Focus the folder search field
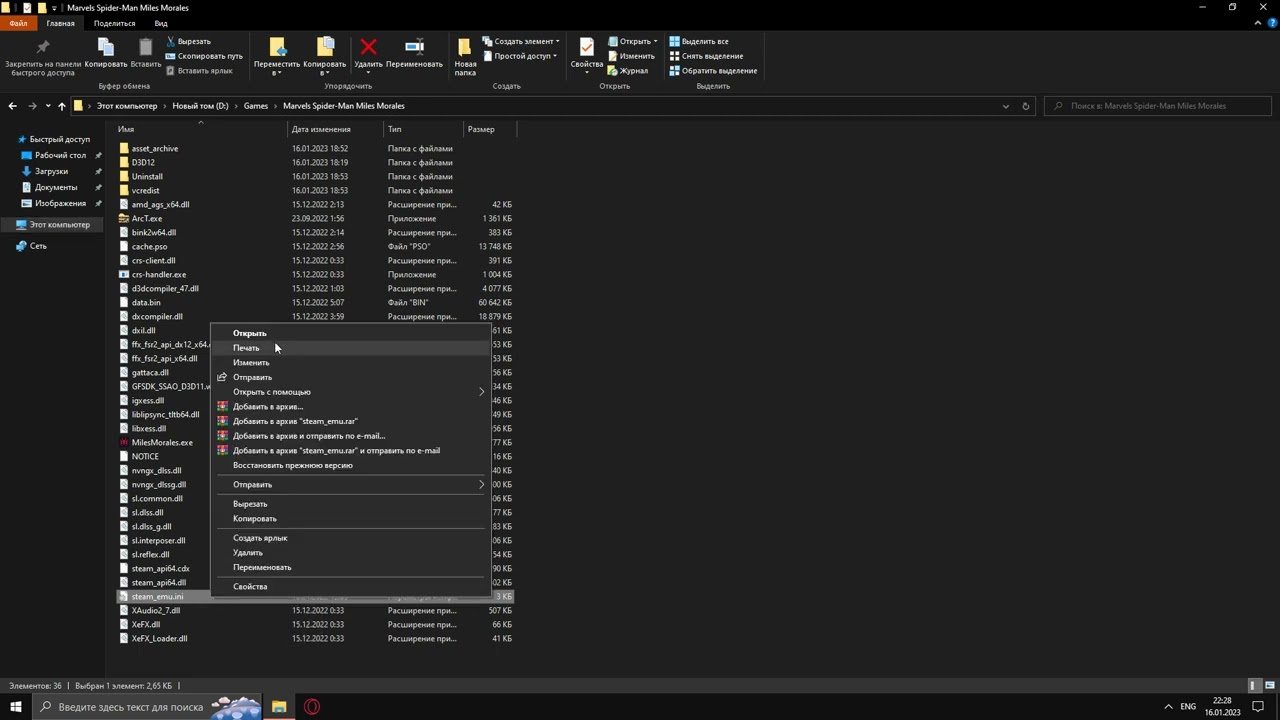The image size is (1280, 720). point(1158,106)
